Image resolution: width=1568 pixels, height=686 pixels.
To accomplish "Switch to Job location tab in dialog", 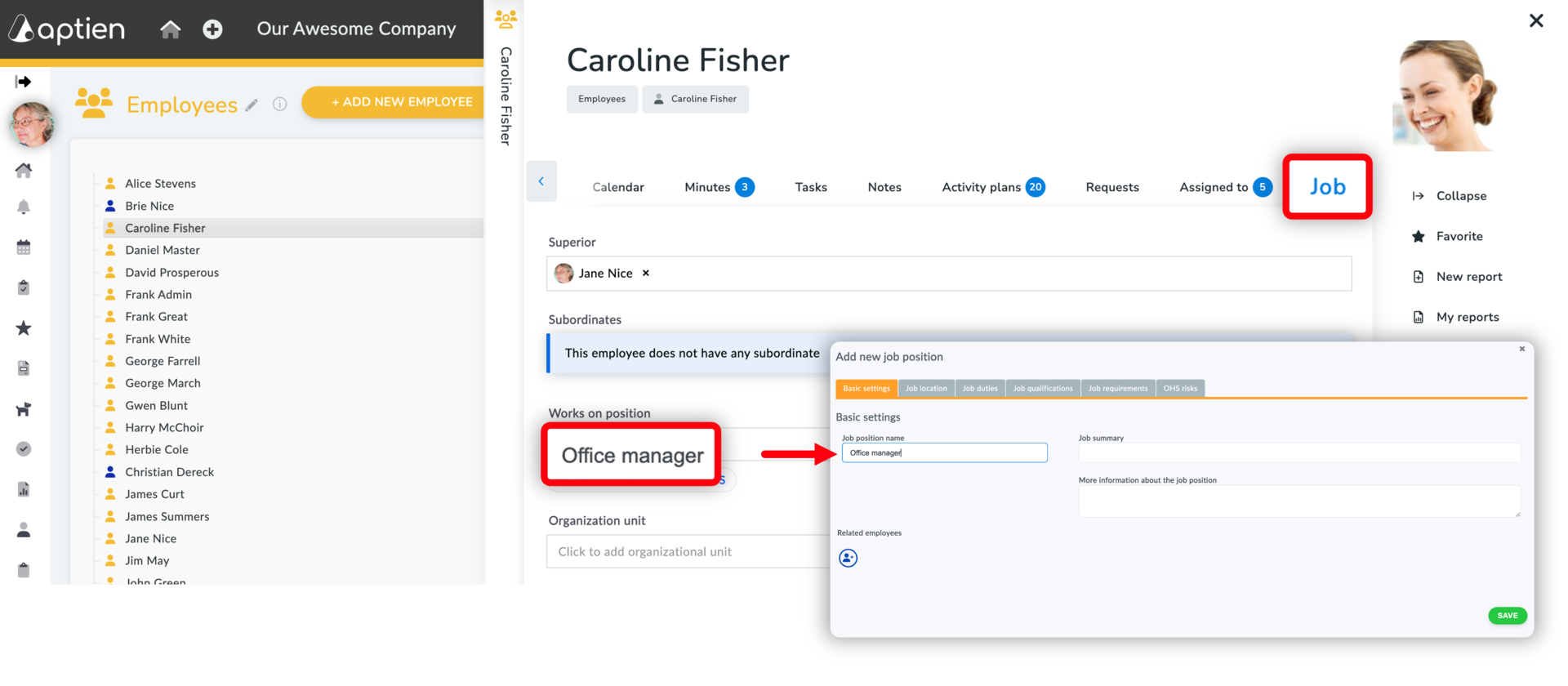I will click(x=926, y=389).
